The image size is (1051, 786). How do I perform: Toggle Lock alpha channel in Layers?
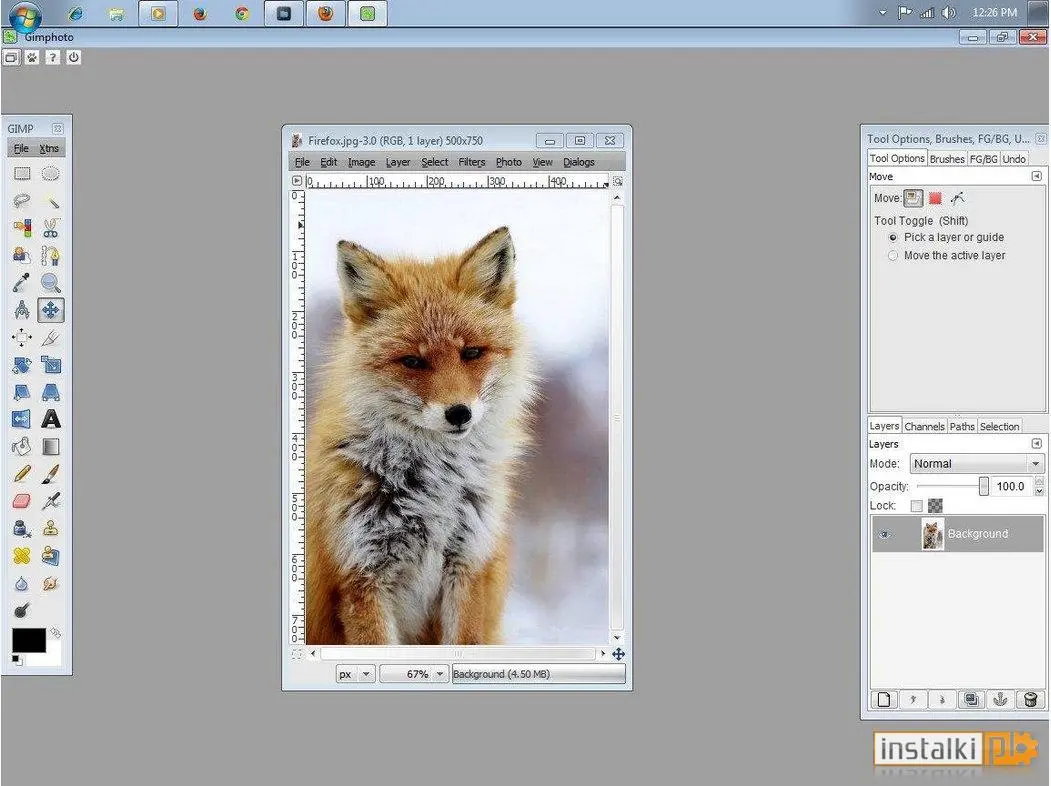pyautogui.click(x=935, y=506)
